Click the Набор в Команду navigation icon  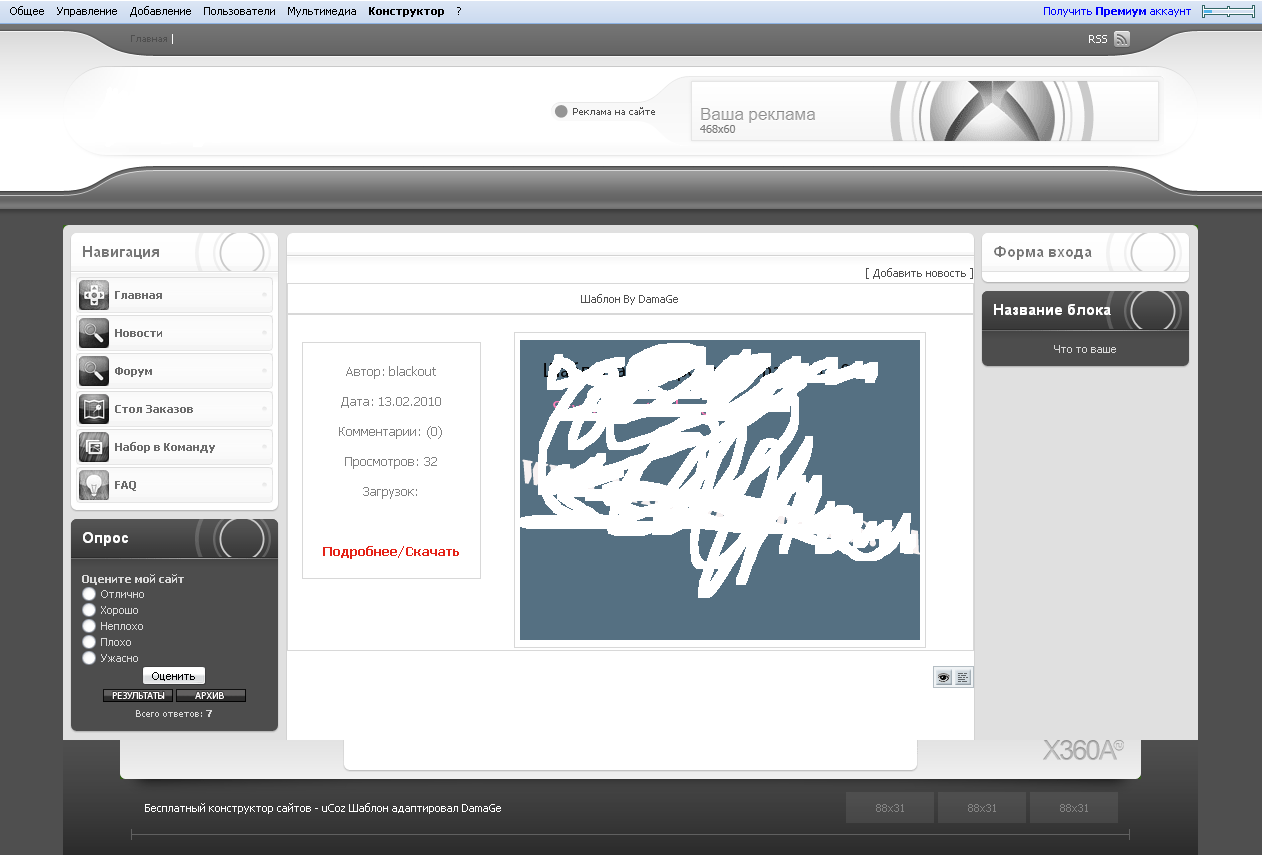click(x=94, y=447)
